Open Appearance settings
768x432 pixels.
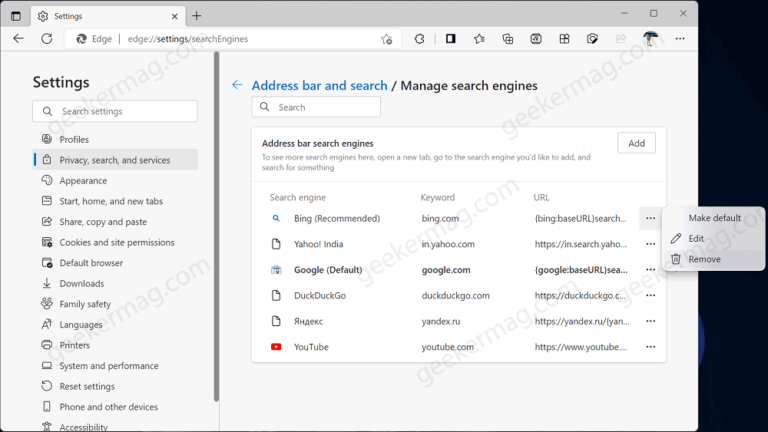115,181
